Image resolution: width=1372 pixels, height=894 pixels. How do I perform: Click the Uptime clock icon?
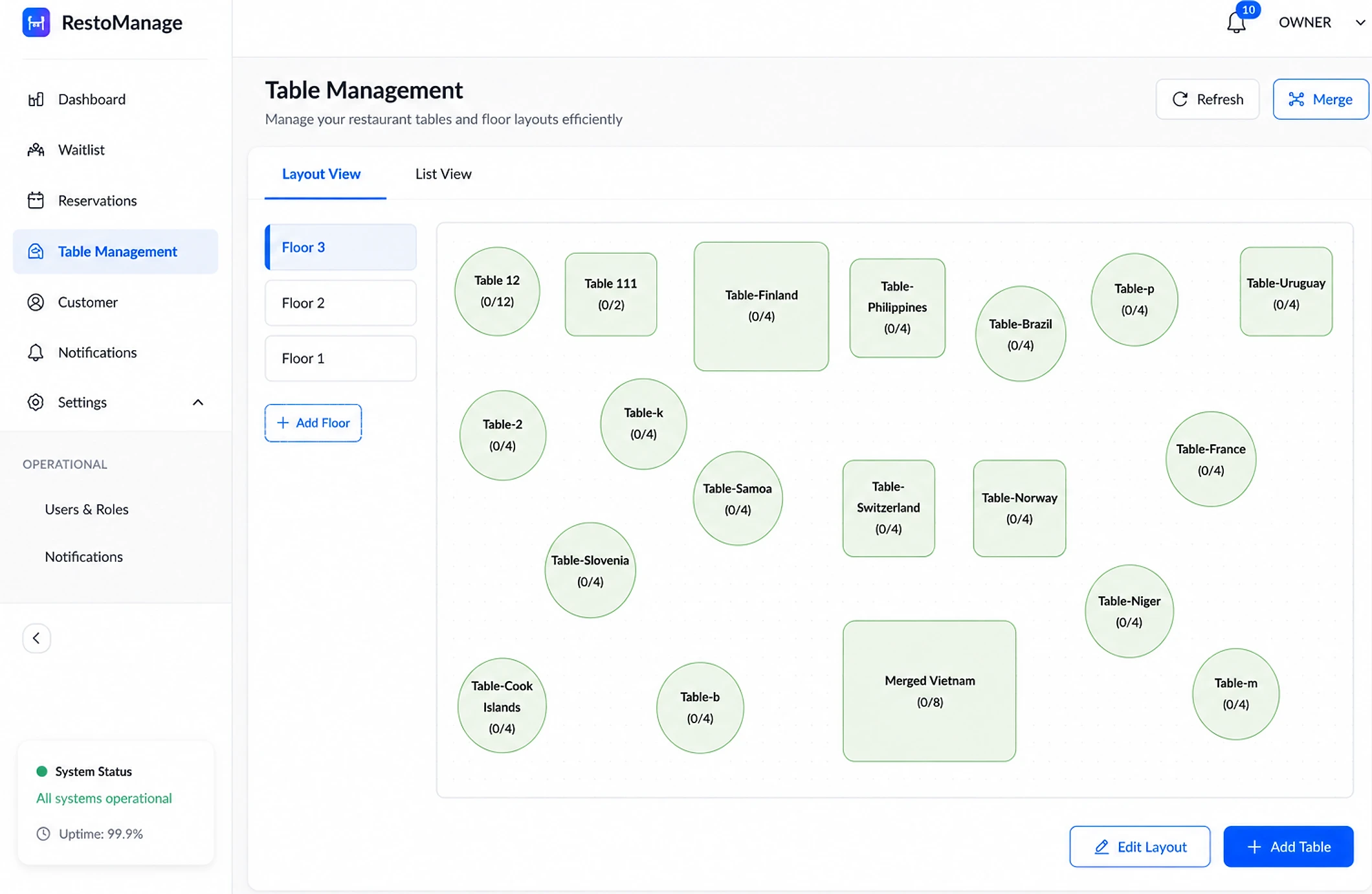tap(43, 834)
